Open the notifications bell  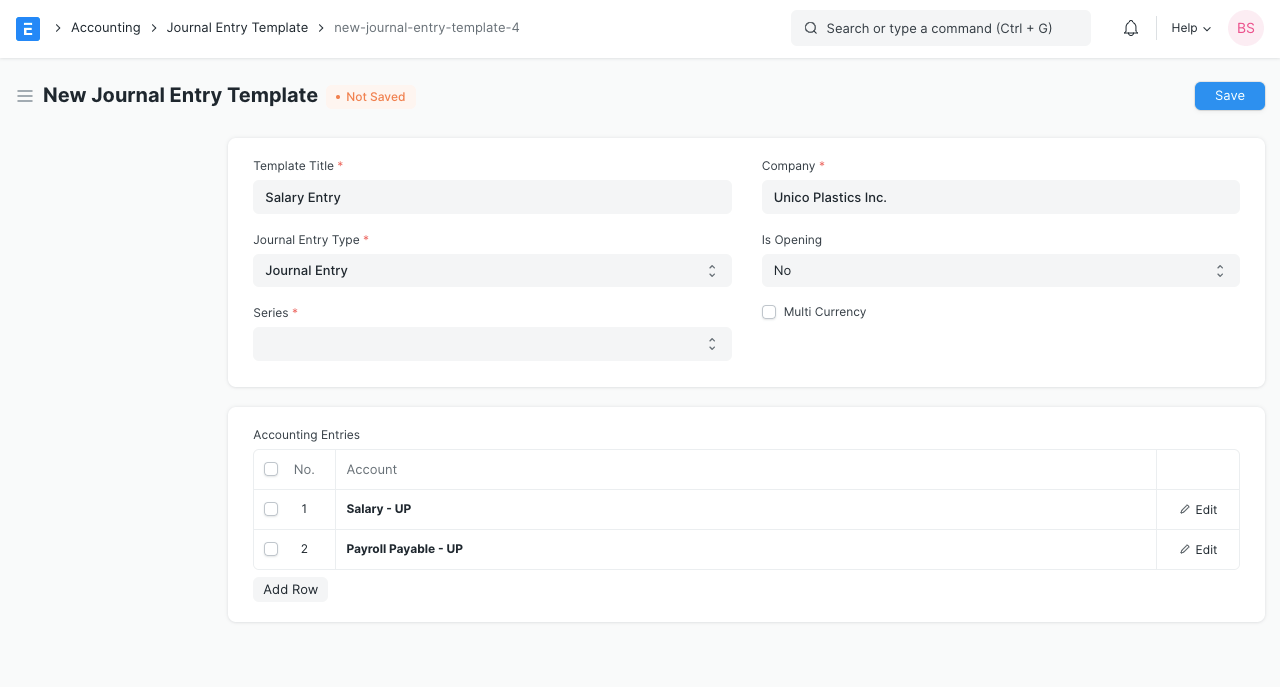[x=1131, y=28]
